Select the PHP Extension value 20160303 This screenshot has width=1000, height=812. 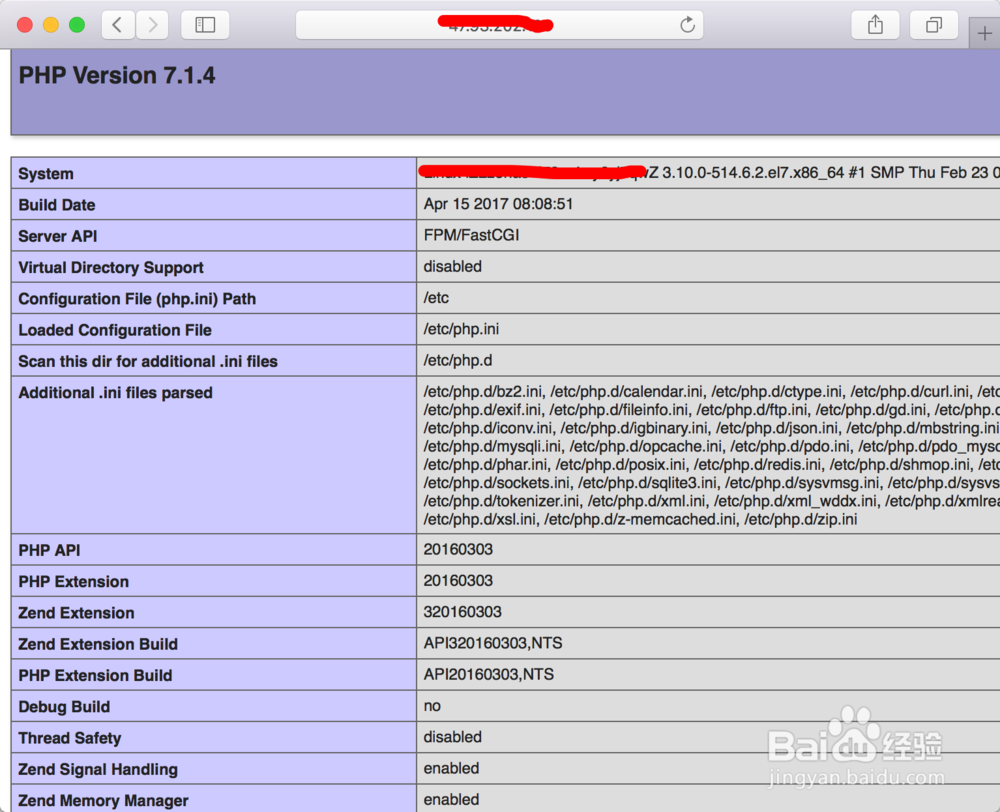(458, 580)
